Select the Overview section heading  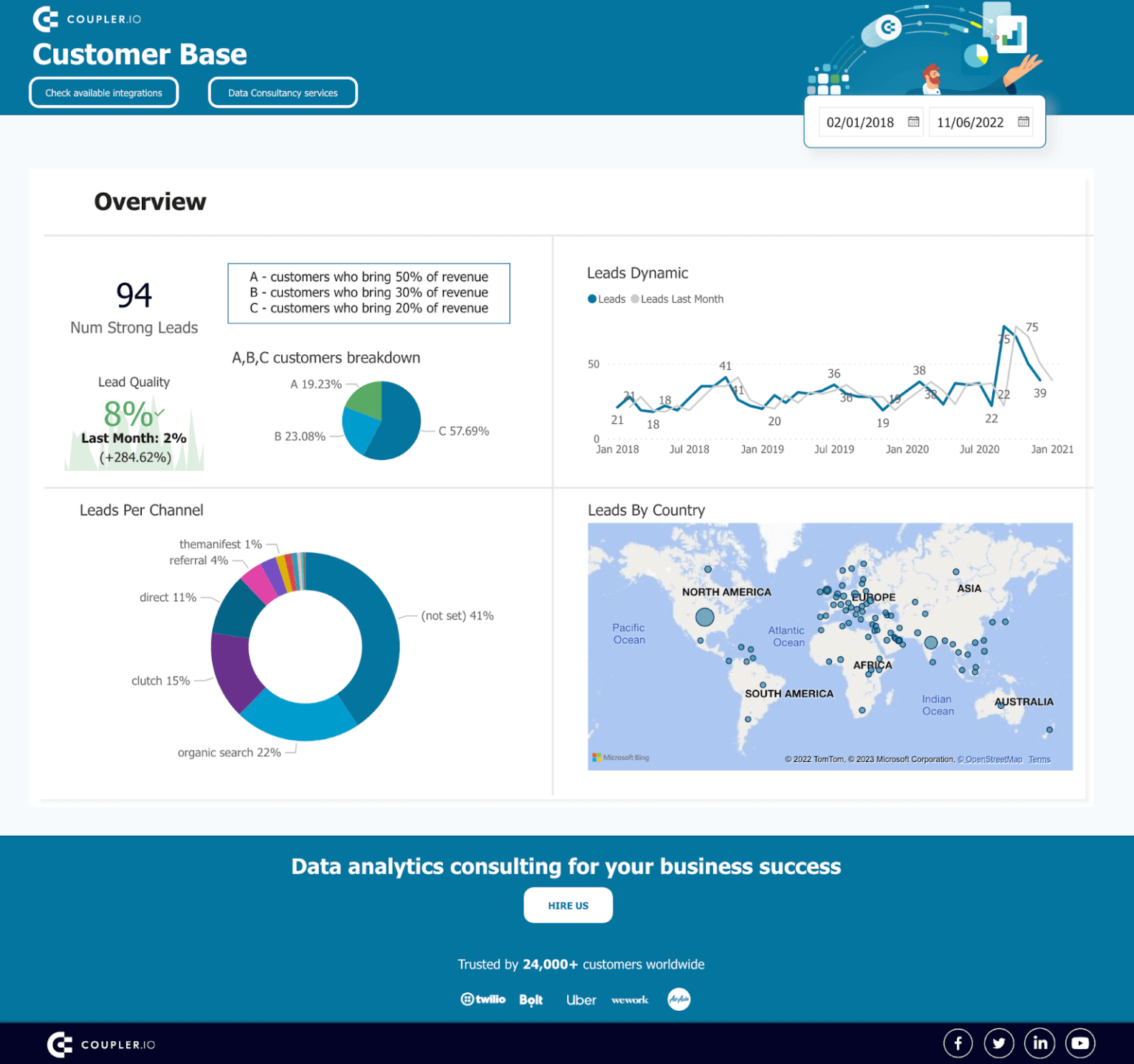click(150, 201)
